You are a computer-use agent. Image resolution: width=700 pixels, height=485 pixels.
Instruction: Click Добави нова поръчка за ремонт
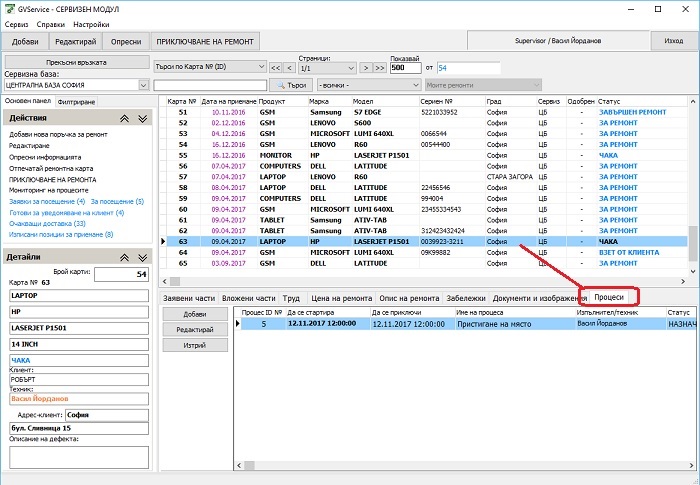pyautogui.click(x=58, y=134)
